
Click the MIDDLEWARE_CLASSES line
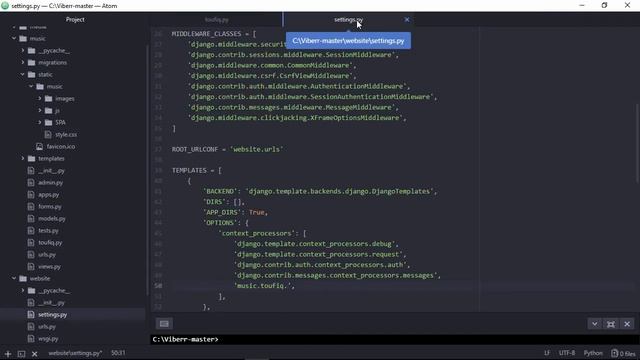click(214, 34)
